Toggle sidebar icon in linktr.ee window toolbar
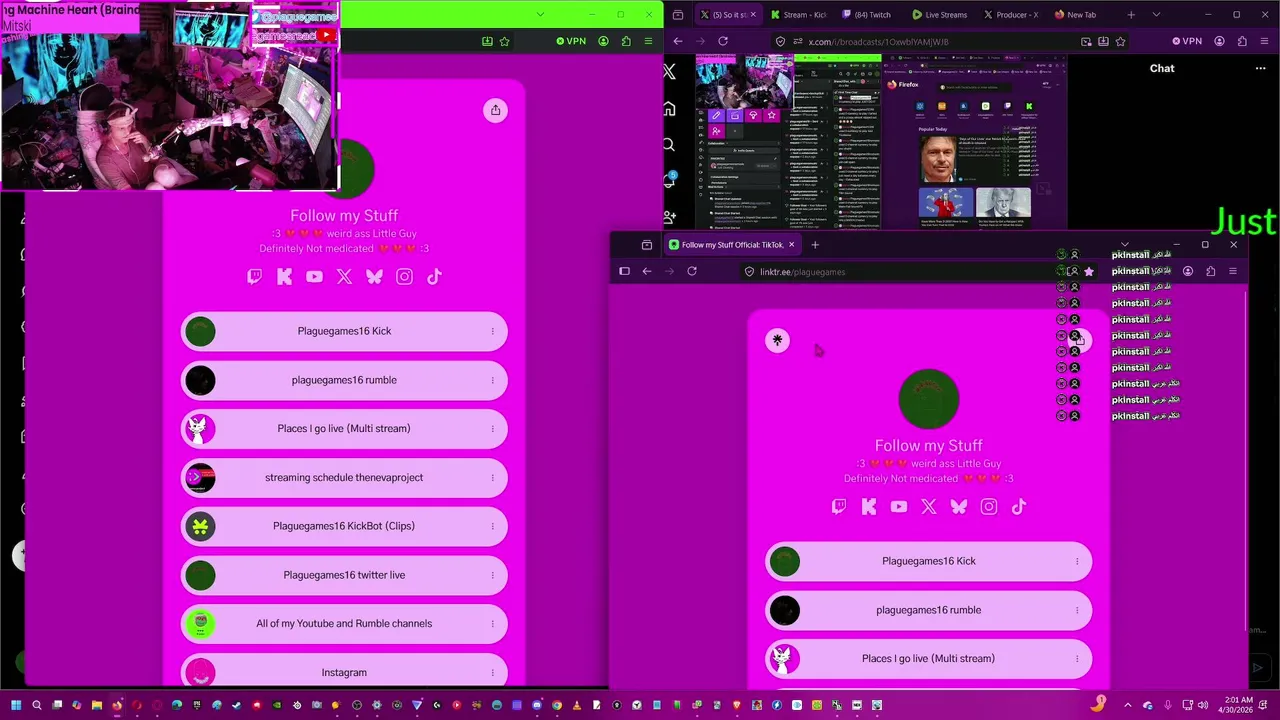The width and height of the screenshot is (1280, 720). 624,271
